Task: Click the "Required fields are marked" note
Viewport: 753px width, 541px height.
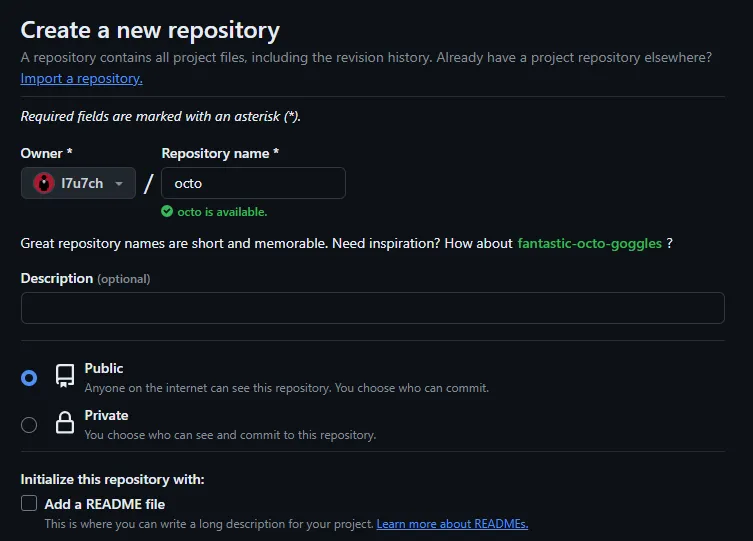Action: (160, 116)
